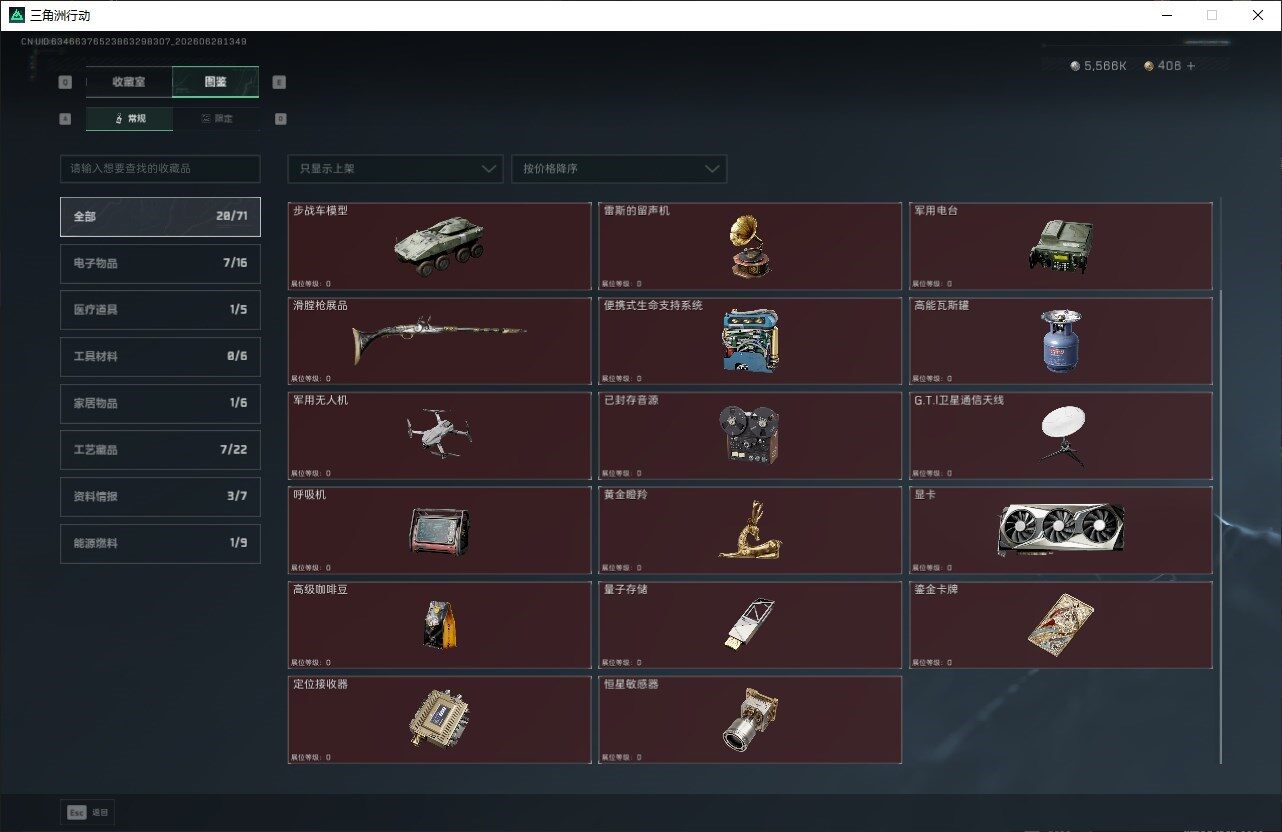The height and width of the screenshot is (832, 1282).
Task: Filter by 能源燃料 category
Action: [x=160, y=543]
